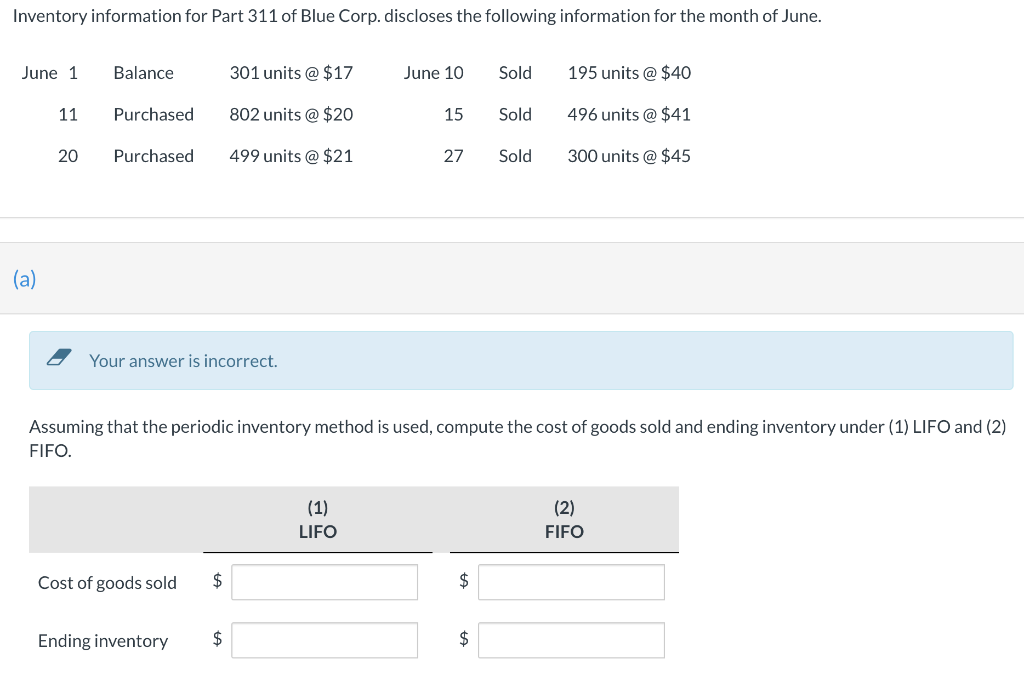
Task: Click the 'June 1' date text
Action: tap(50, 73)
